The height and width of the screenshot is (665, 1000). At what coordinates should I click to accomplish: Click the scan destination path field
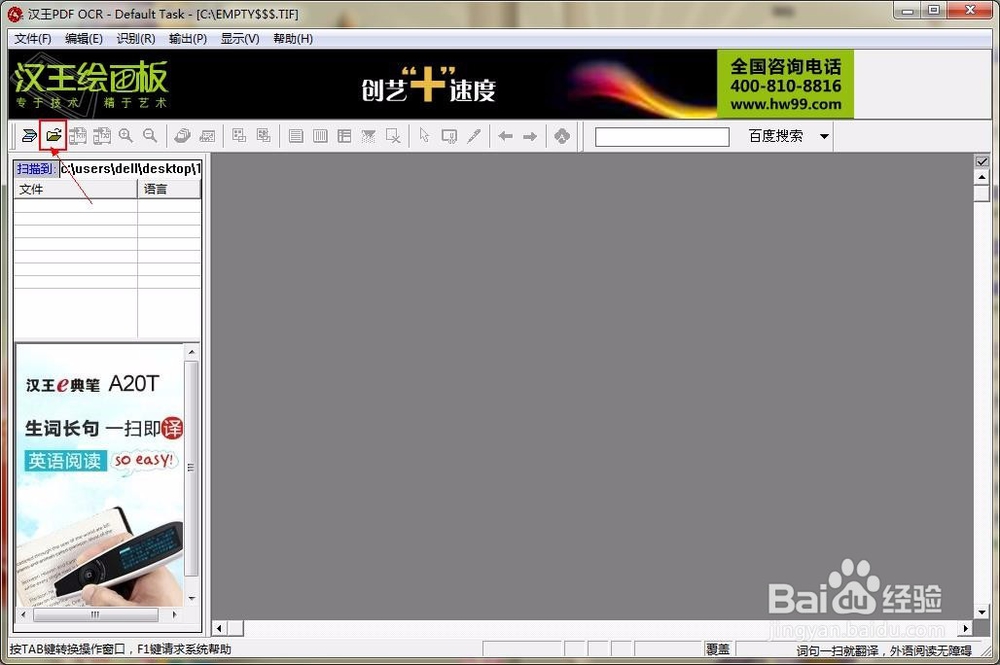click(x=130, y=169)
